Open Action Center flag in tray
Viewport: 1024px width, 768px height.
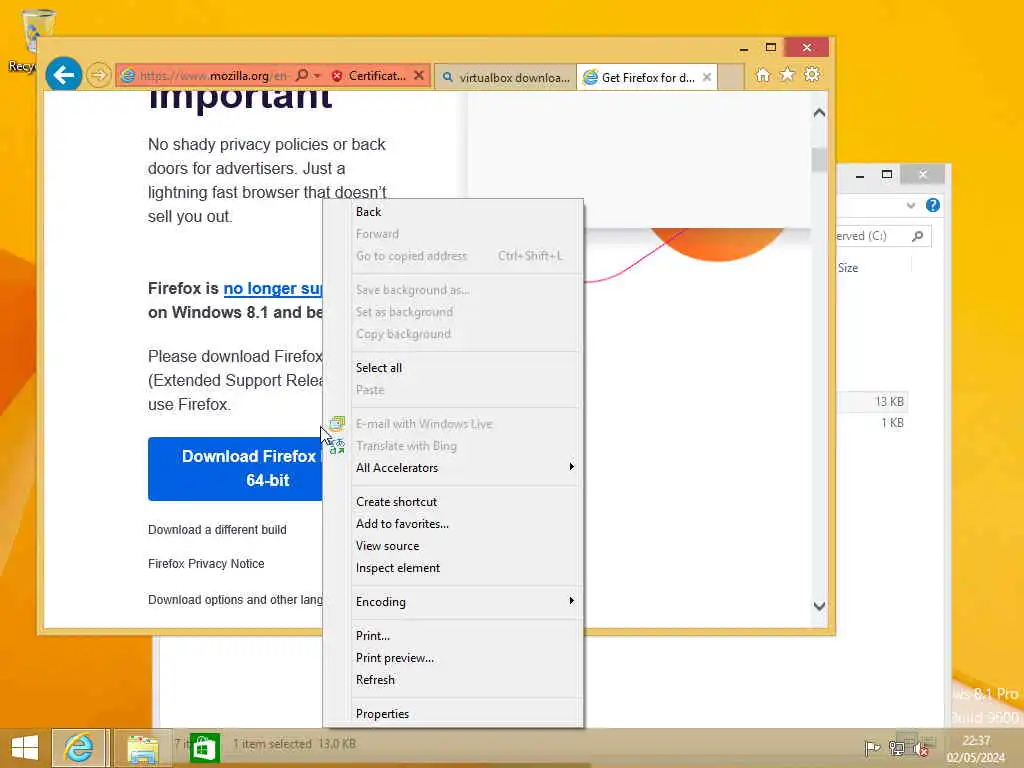click(872, 748)
